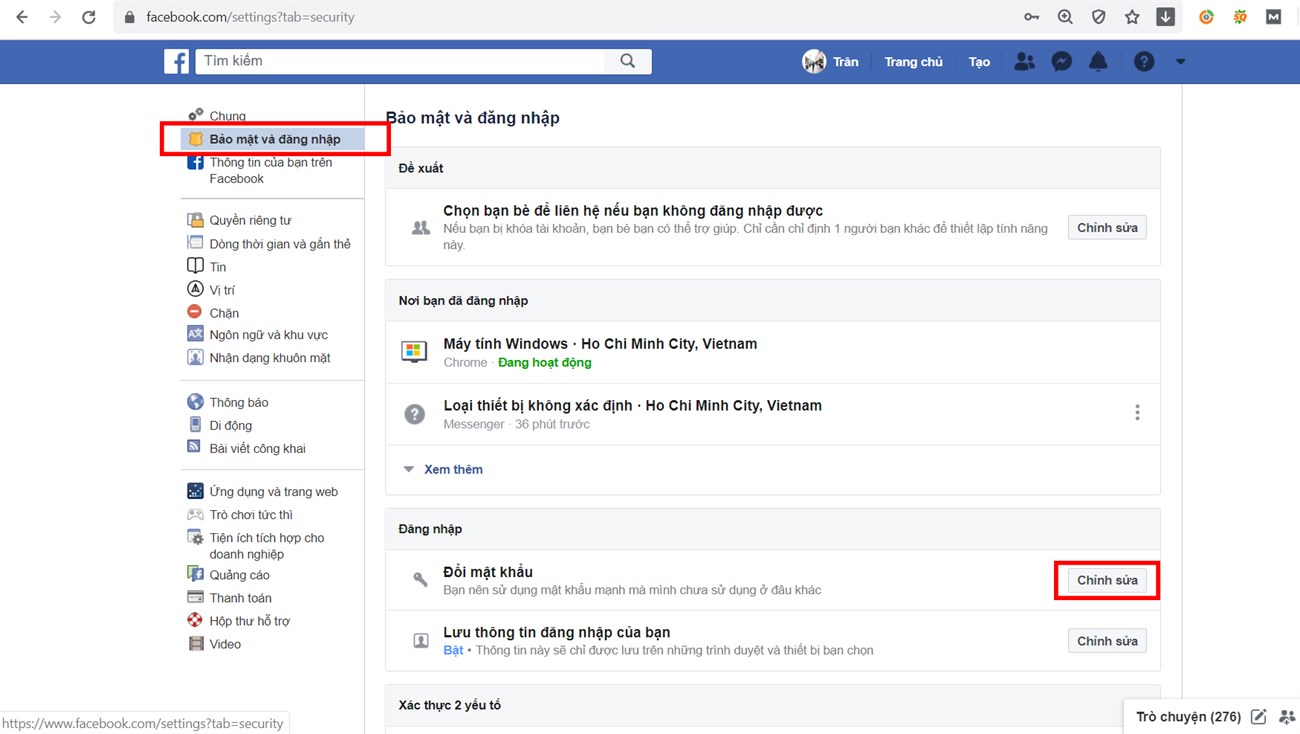Click the M extension icon in toolbar
Image resolution: width=1300 pixels, height=734 pixels.
point(1273,17)
